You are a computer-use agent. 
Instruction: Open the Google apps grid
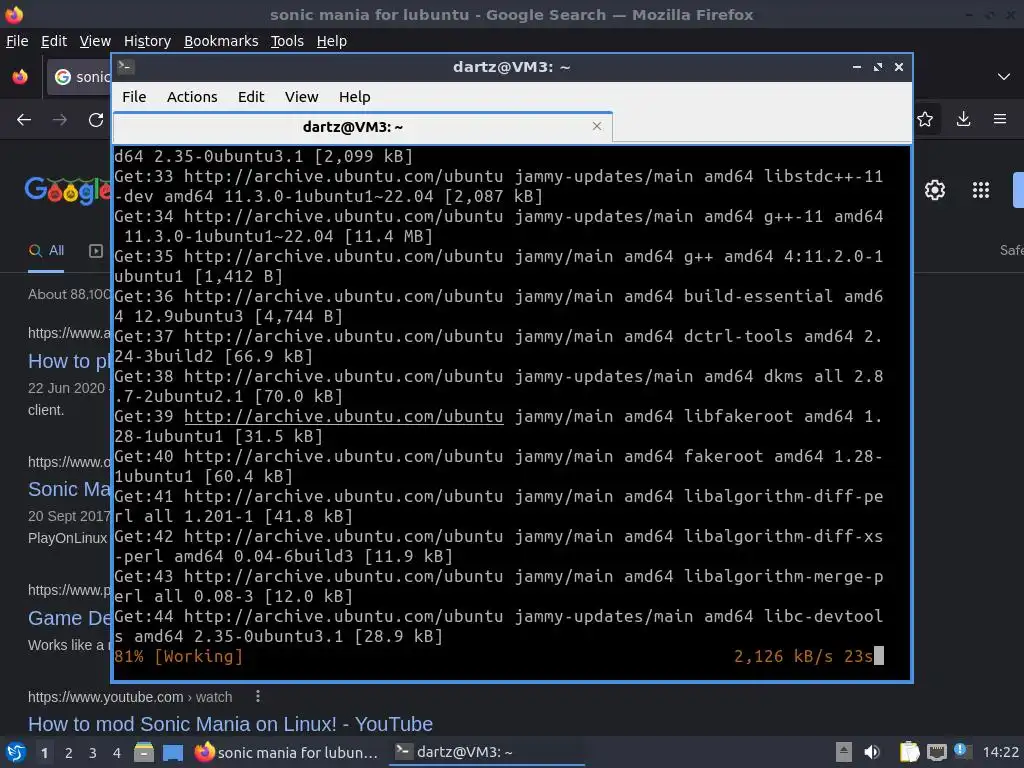(x=981, y=190)
